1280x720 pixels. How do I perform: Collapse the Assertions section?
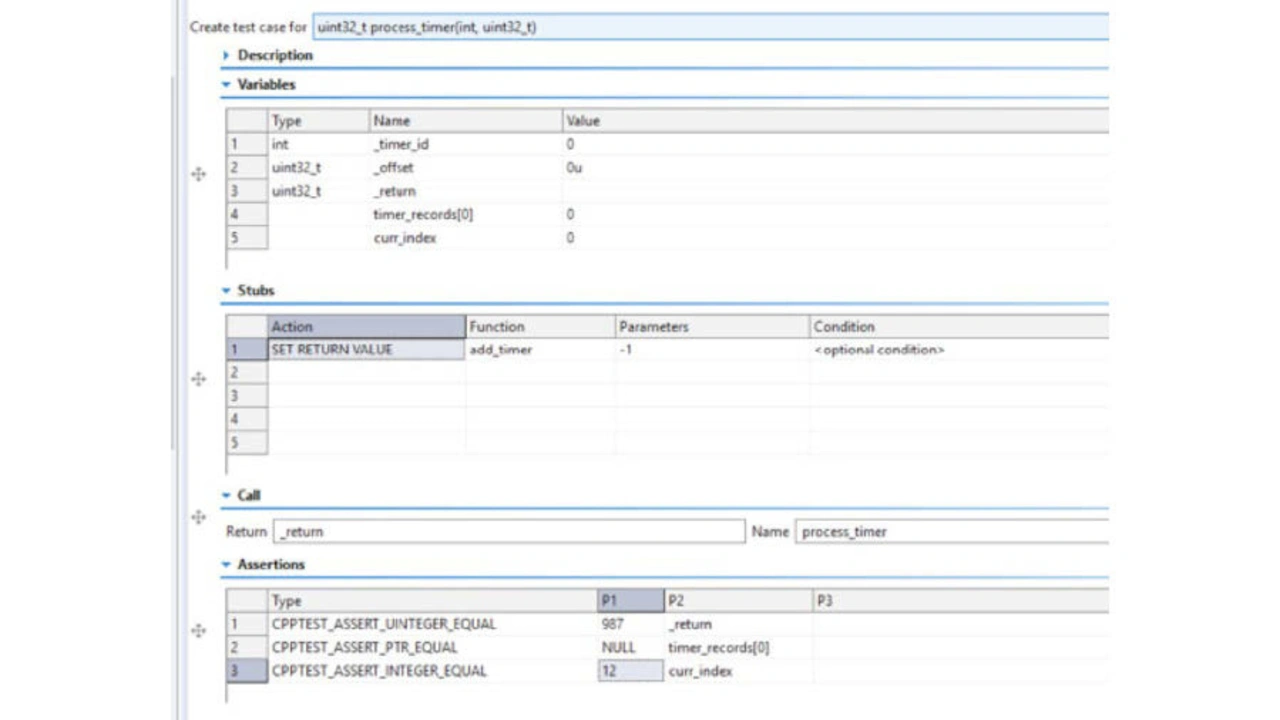pyautogui.click(x=227, y=565)
